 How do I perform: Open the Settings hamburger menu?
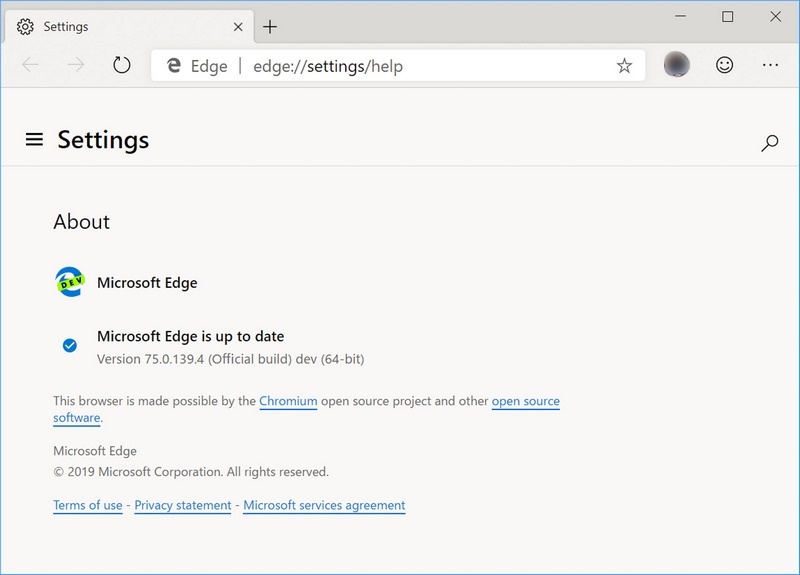pyautogui.click(x=34, y=139)
